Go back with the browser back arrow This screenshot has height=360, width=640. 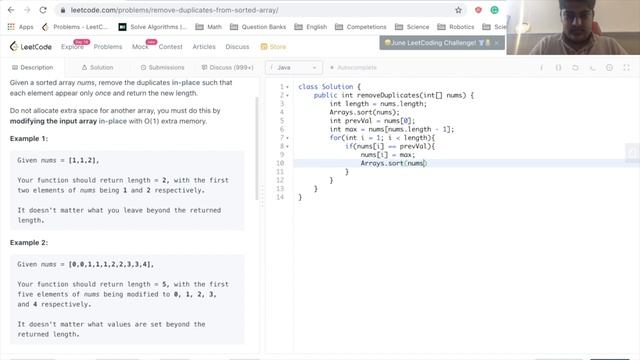tap(11, 10)
